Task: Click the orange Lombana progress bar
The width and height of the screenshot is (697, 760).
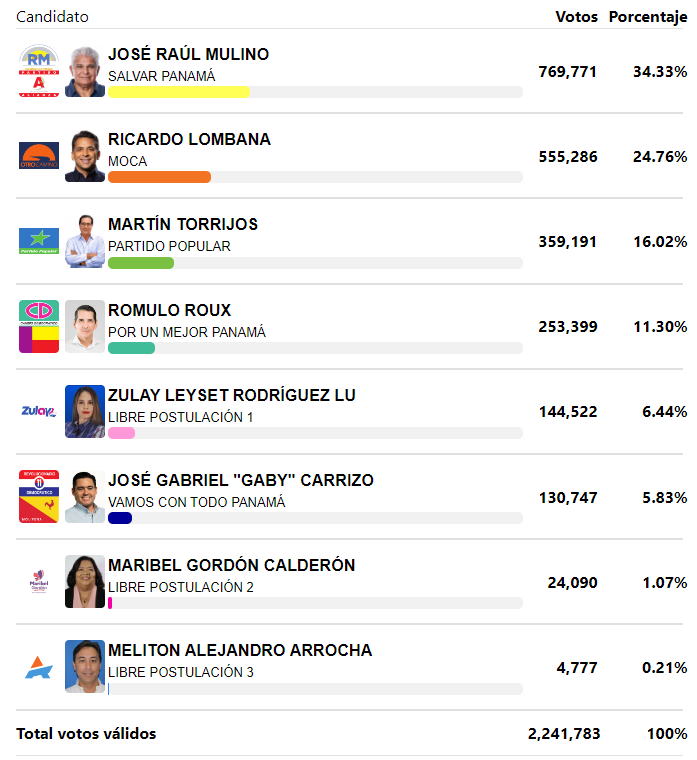Action: (159, 177)
